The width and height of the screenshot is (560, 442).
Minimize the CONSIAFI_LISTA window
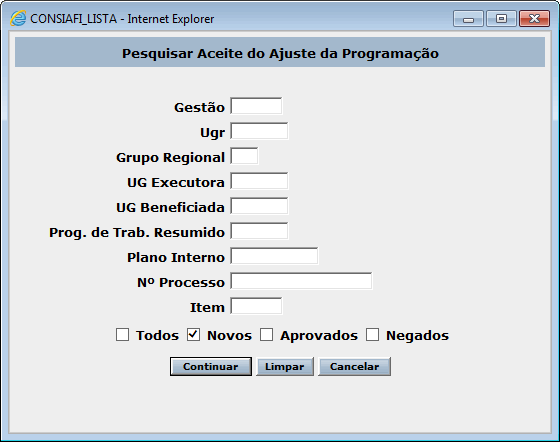tap(468, 19)
